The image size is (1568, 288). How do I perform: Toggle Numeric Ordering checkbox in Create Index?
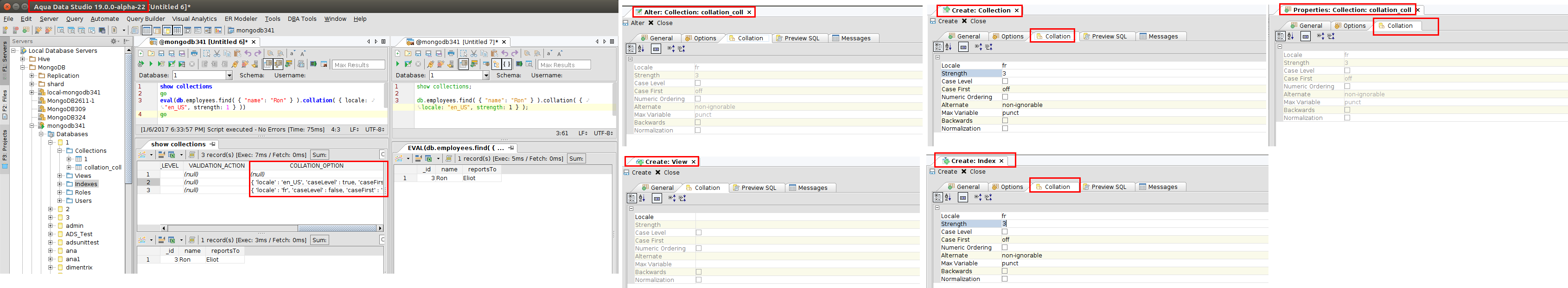point(1004,247)
